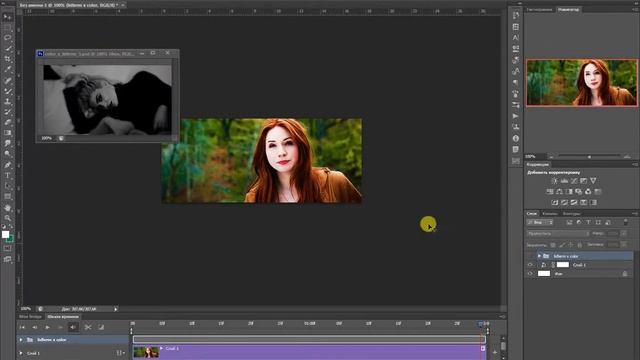This screenshot has height=360, width=640.
Task: Add a Curves adjustment
Action: 574,181
